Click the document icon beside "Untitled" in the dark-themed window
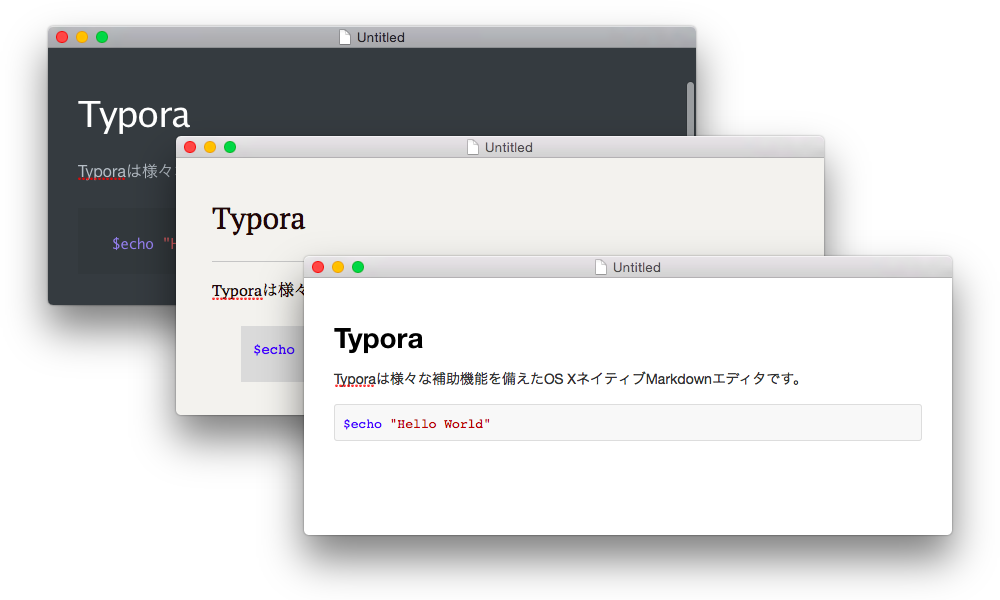Image resolution: width=1000 pixels, height=600 pixels. click(x=345, y=36)
